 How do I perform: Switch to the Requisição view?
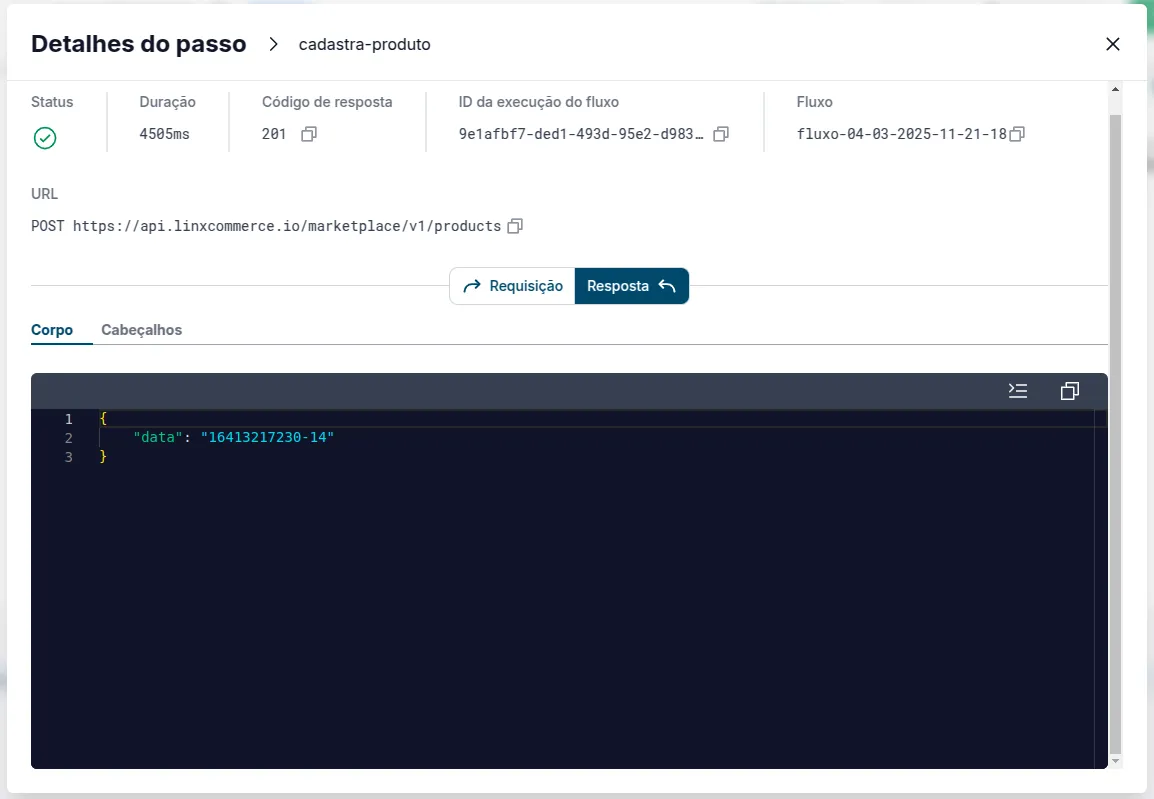pos(512,285)
